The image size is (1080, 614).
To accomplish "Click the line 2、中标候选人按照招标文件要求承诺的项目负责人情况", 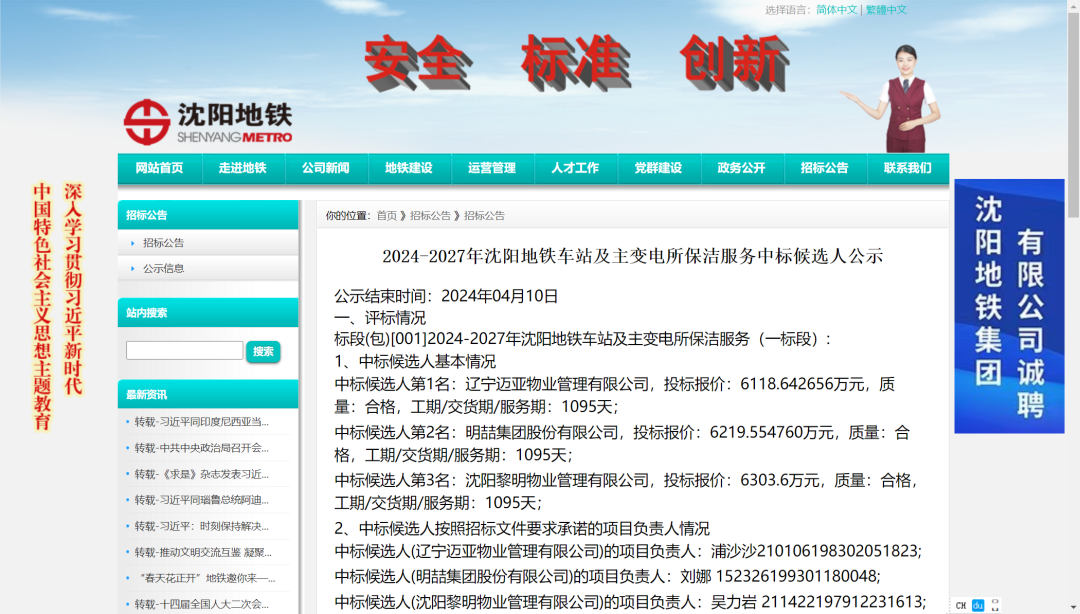I will [522, 529].
